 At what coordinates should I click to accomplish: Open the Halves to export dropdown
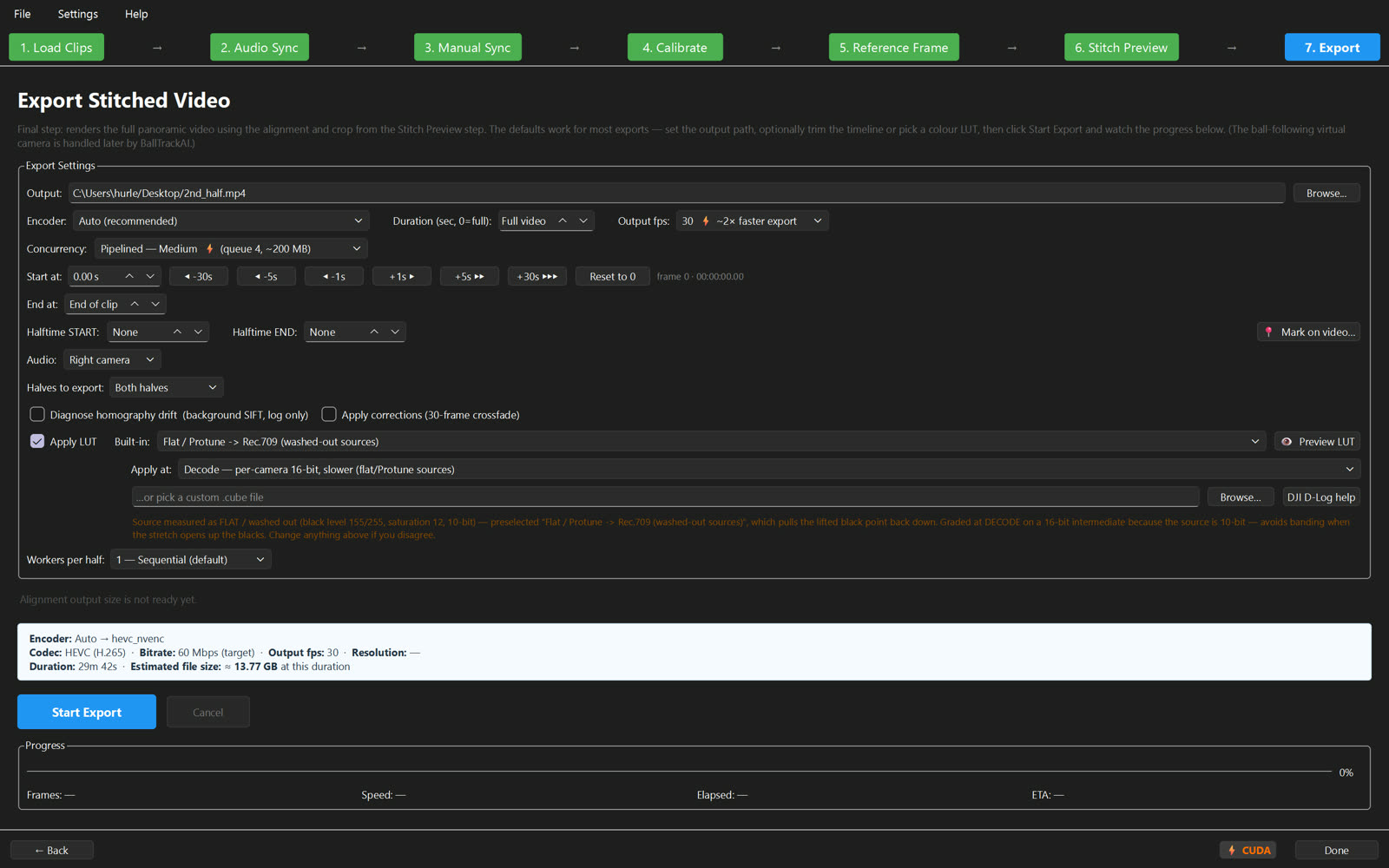pyautogui.click(x=167, y=387)
